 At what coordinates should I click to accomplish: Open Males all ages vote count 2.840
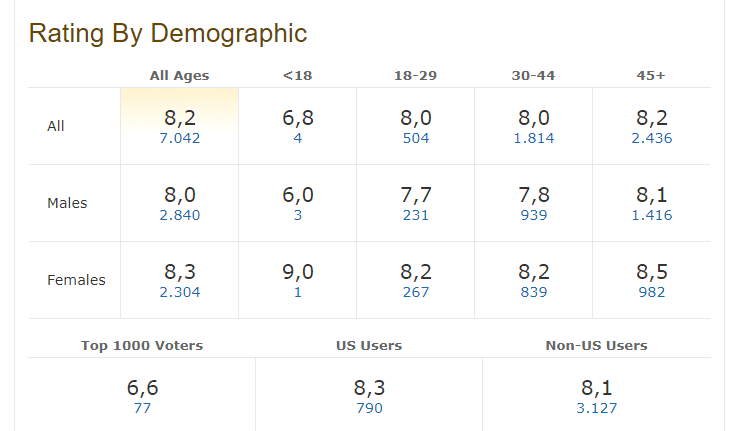(180, 216)
